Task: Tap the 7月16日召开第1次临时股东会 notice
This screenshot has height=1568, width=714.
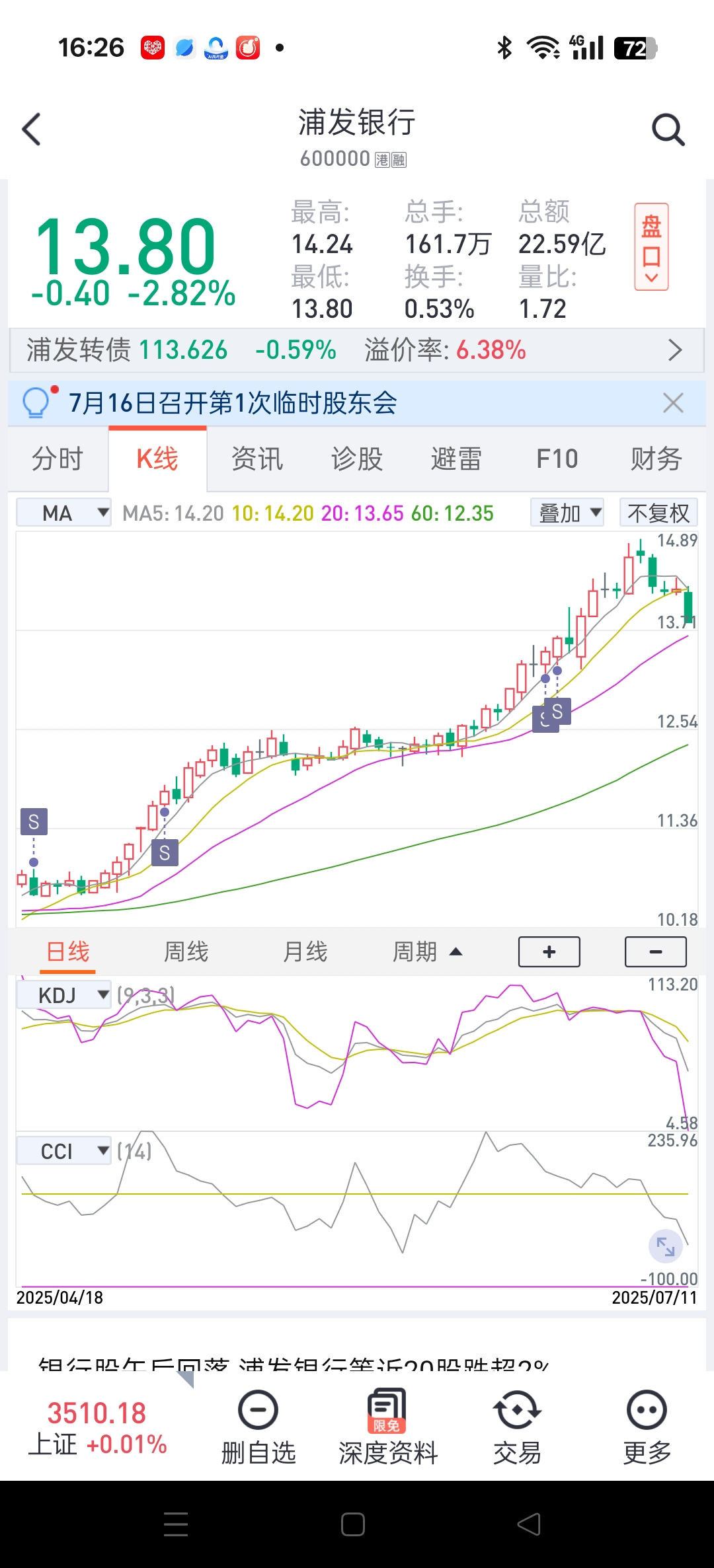Action: (233, 402)
